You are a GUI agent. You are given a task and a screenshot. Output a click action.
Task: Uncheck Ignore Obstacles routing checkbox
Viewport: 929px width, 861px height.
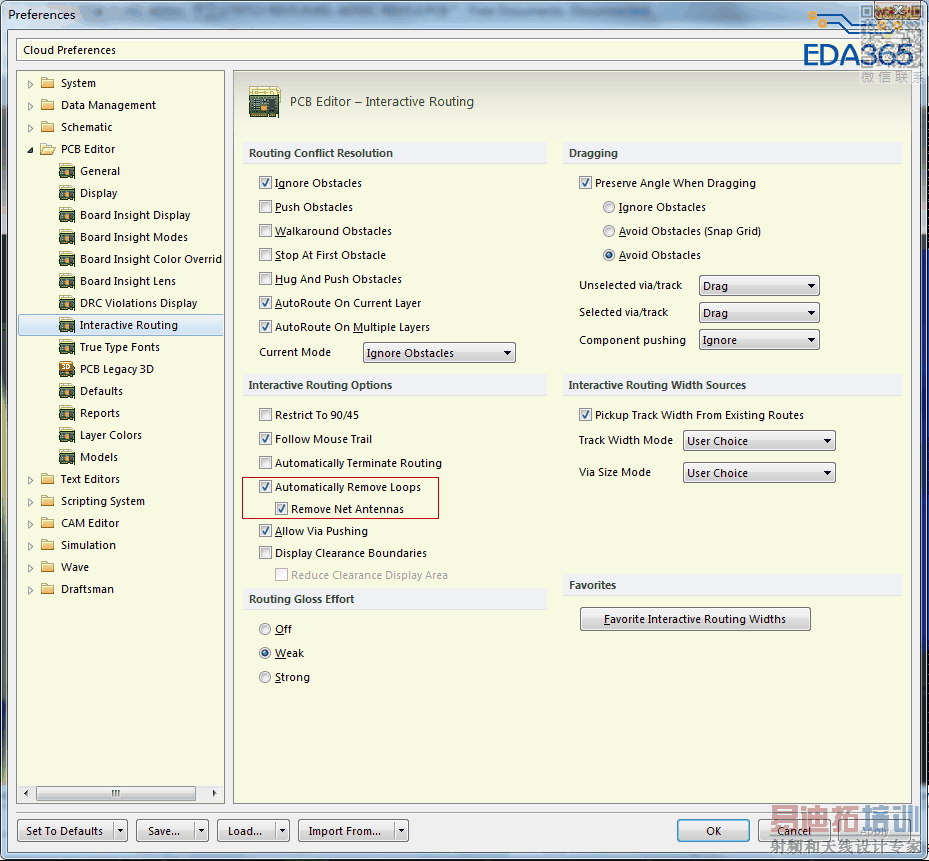tap(265, 183)
